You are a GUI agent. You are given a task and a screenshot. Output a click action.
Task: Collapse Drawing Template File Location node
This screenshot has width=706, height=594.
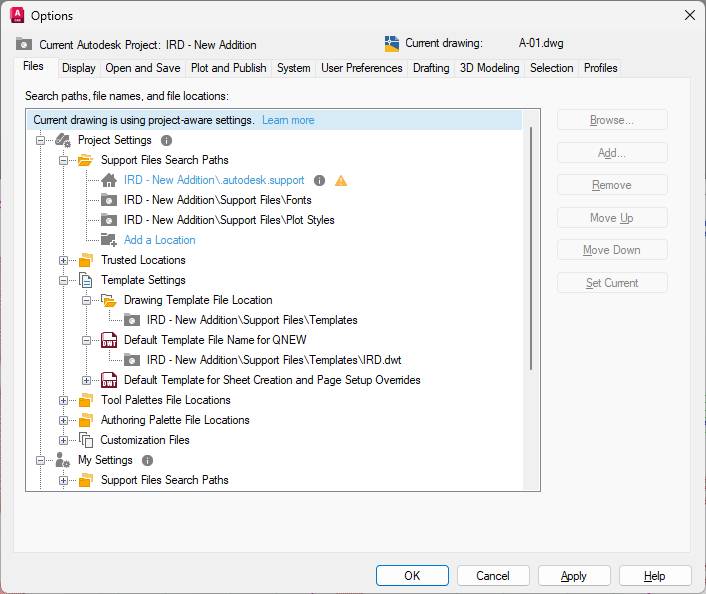[x=86, y=300]
